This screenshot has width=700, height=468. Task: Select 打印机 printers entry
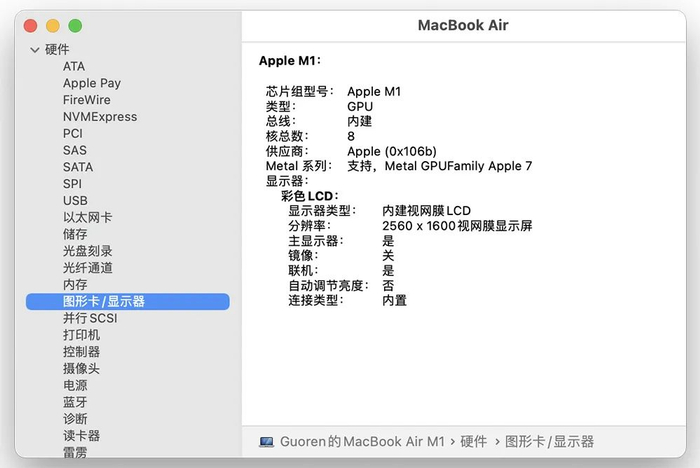click(81, 335)
